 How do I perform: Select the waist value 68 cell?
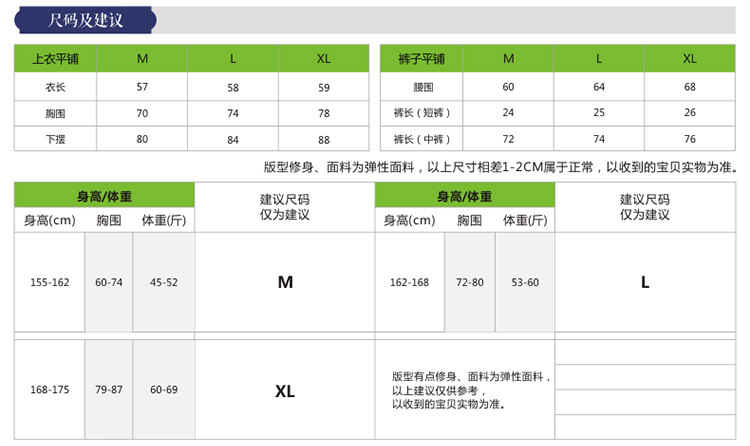pos(690,87)
